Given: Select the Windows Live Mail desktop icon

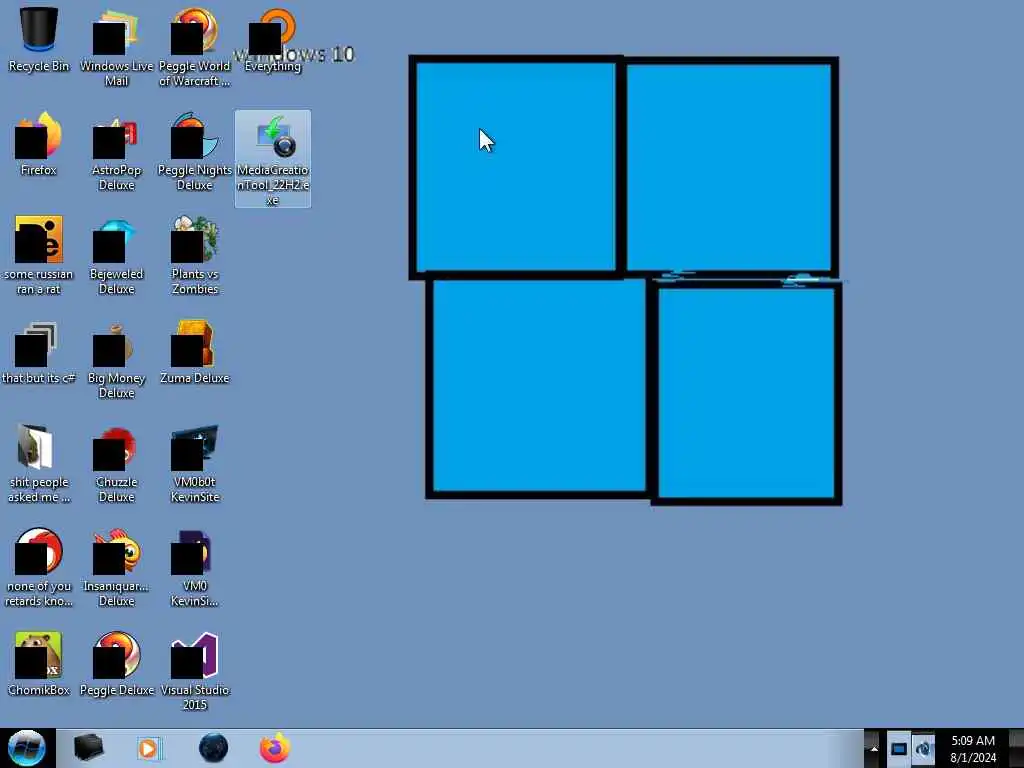Looking at the screenshot, I should 116,47.
